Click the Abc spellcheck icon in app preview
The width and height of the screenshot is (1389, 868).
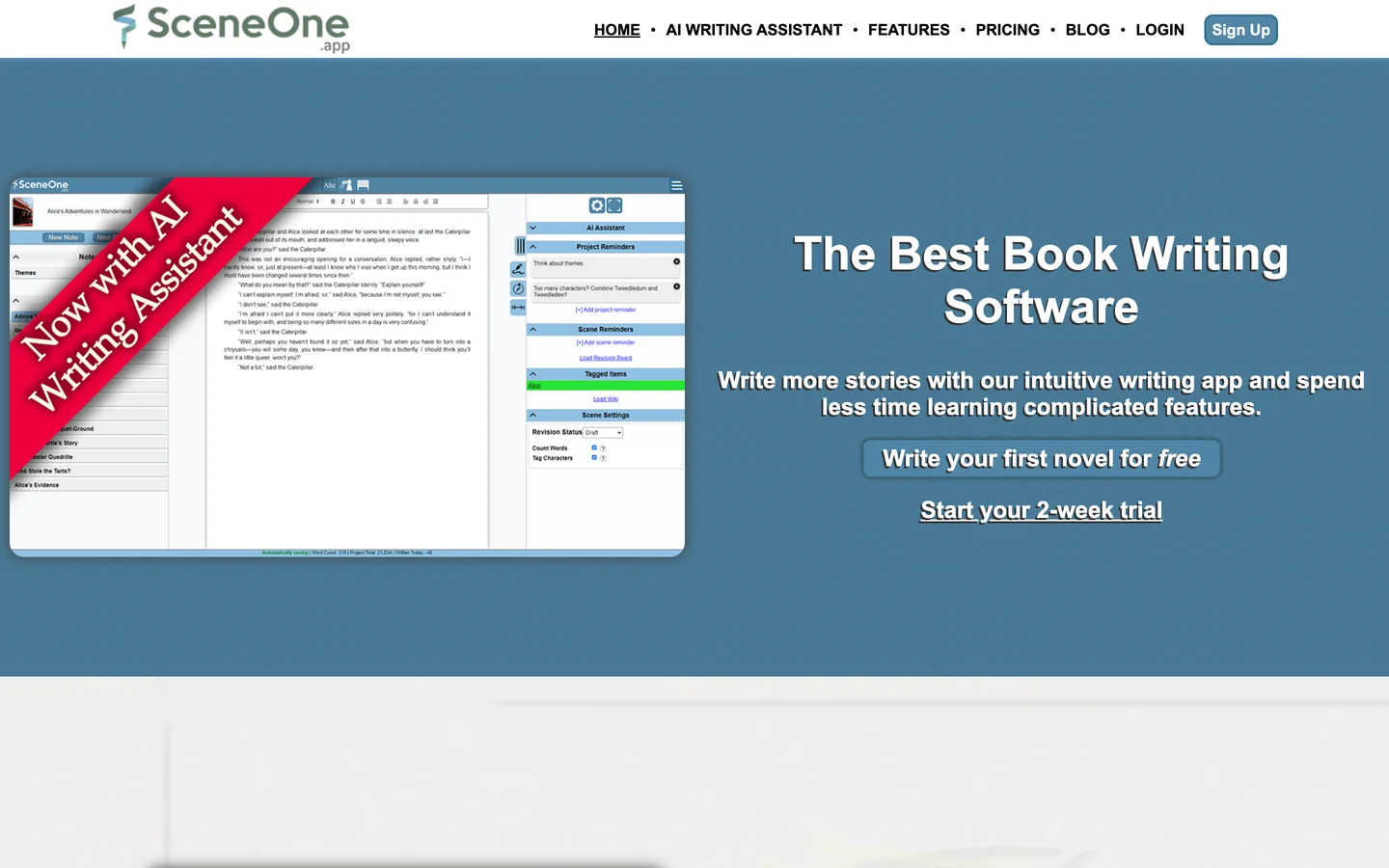(x=330, y=185)
